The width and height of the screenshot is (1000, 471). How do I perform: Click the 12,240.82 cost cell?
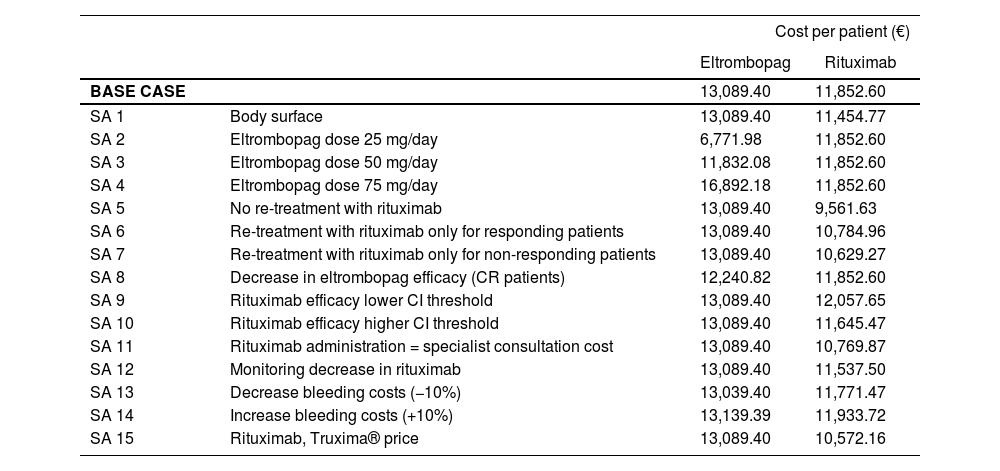[735, 277]
